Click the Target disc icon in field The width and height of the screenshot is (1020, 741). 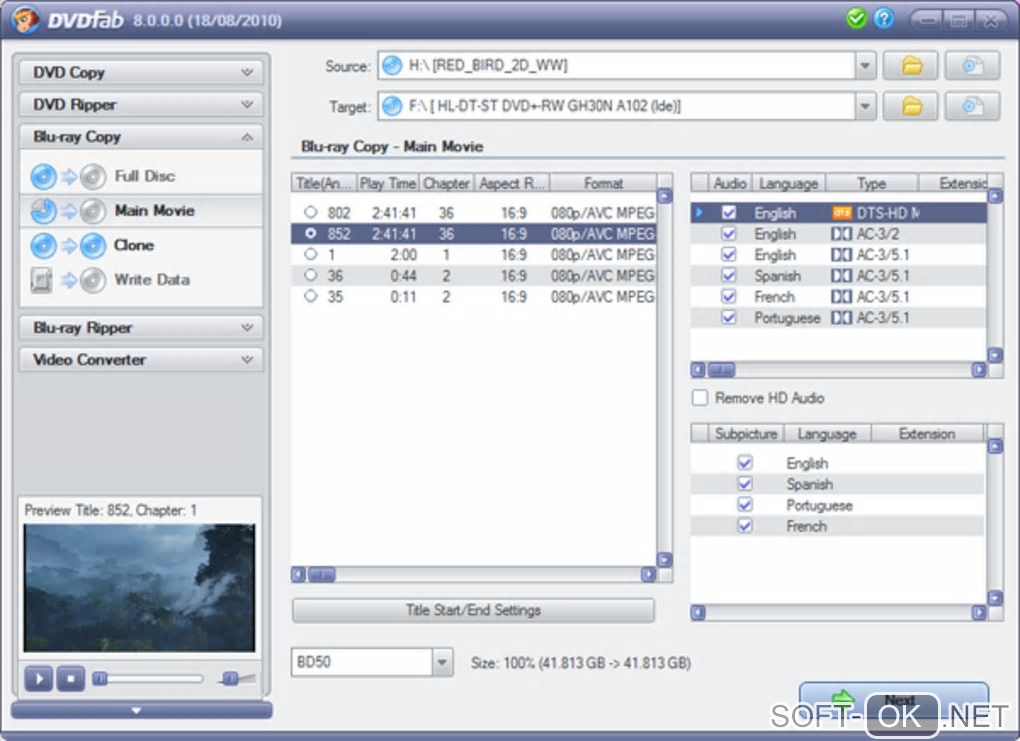[x=392, y=106]
